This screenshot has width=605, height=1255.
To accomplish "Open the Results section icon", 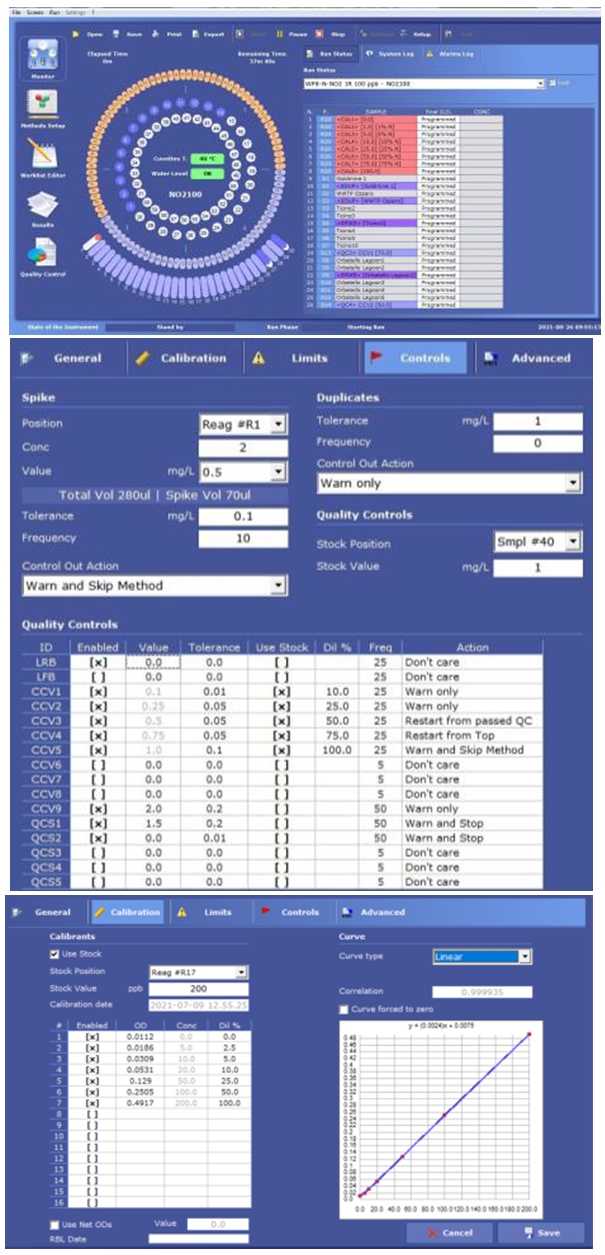I will (41, 204).
